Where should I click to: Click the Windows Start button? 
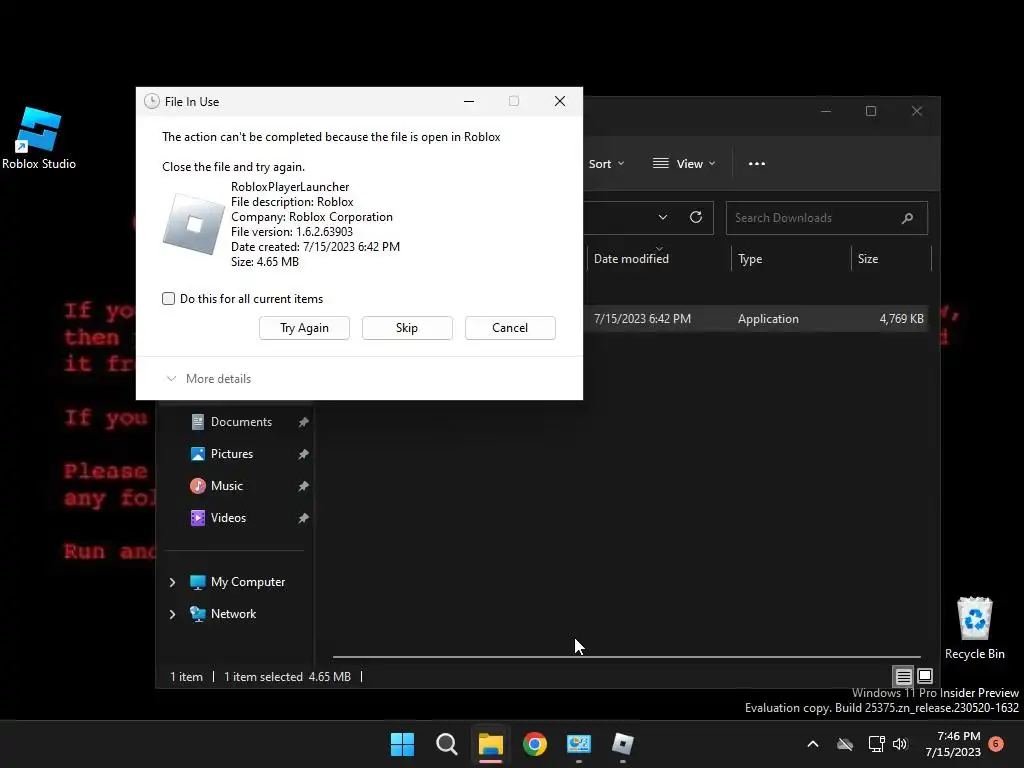coord(402,744)
